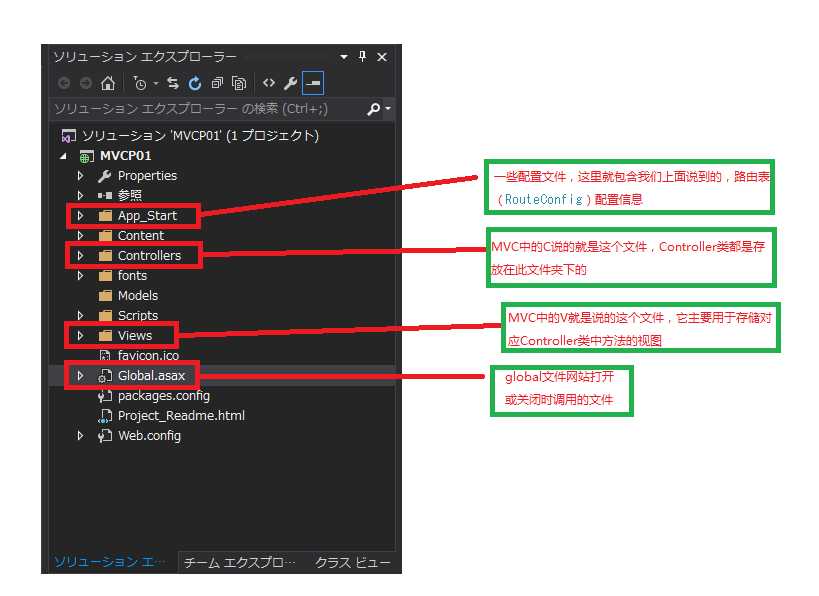Expand the Scripts folder
Screen dimensions: 819x596
click(80, 315)
